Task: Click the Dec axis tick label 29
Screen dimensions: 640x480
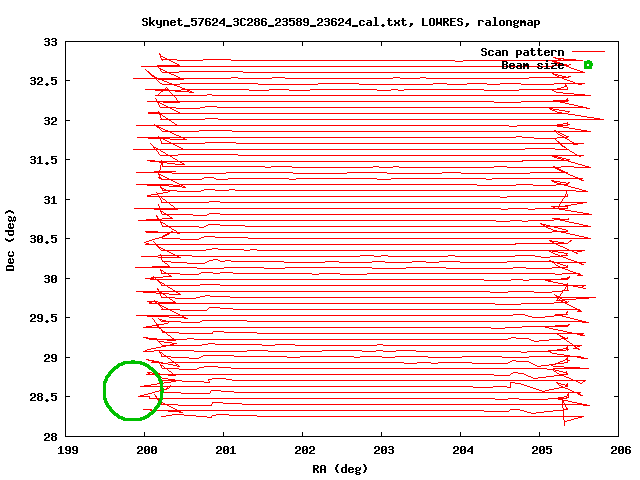Action: [x=51, y=358]
